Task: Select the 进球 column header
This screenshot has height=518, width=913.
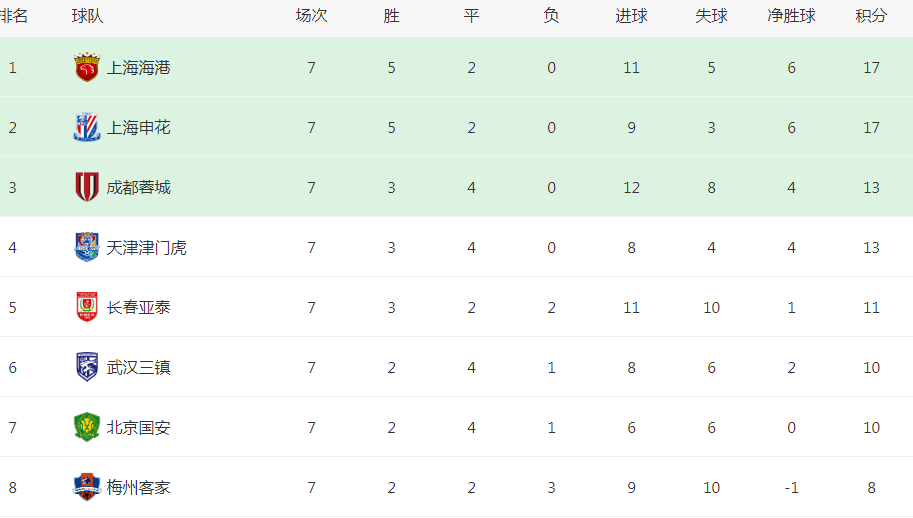Action: [x=631, y=16]
